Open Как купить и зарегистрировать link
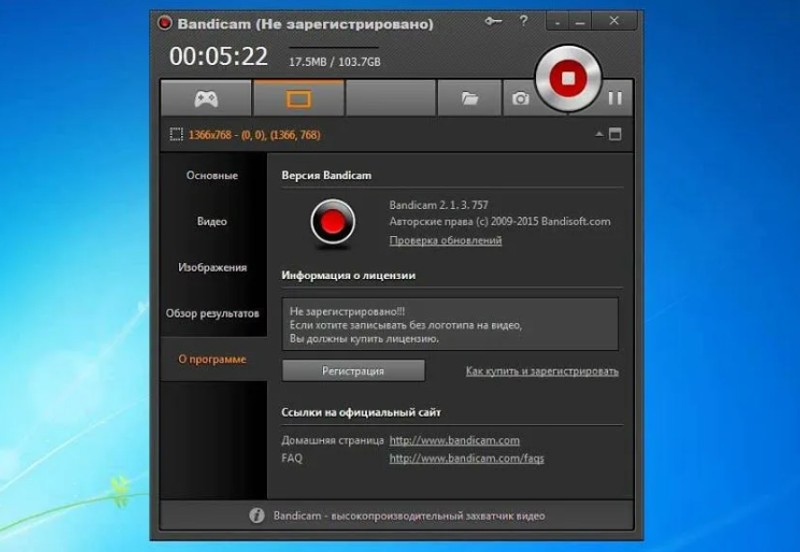Viewport: 800px width, 552px height. [542, 371]
